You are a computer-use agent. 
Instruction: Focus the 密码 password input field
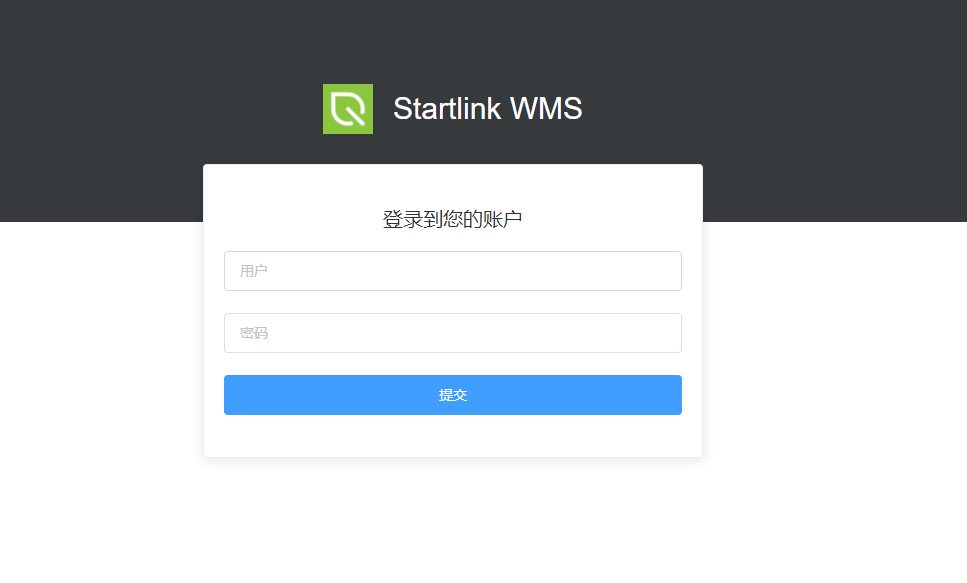click(453, 333)
